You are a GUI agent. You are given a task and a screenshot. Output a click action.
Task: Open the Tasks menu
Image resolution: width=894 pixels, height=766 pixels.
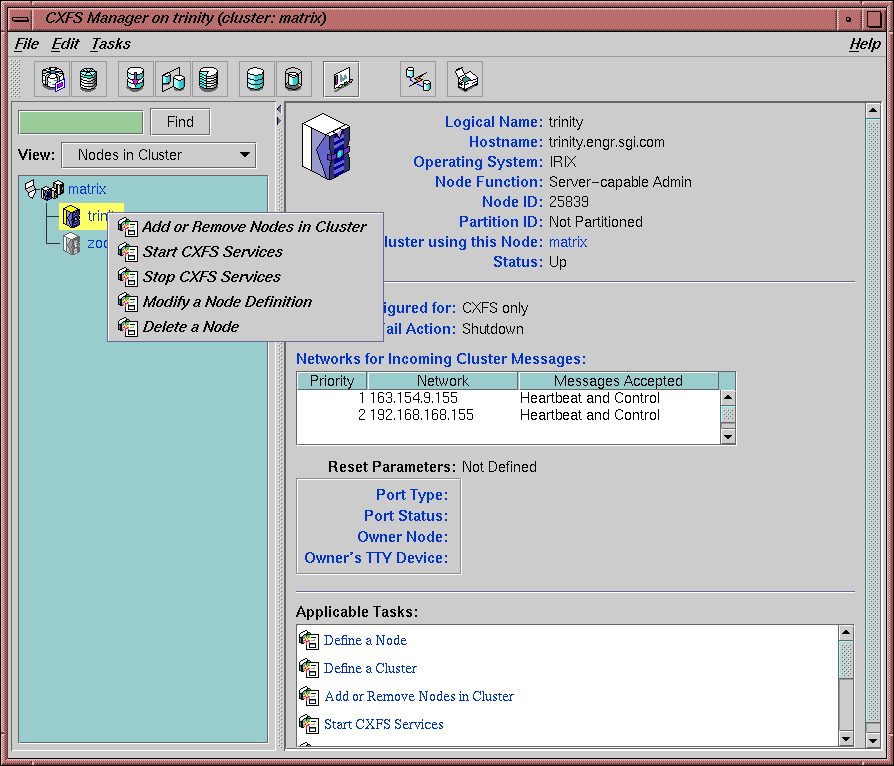111,44
